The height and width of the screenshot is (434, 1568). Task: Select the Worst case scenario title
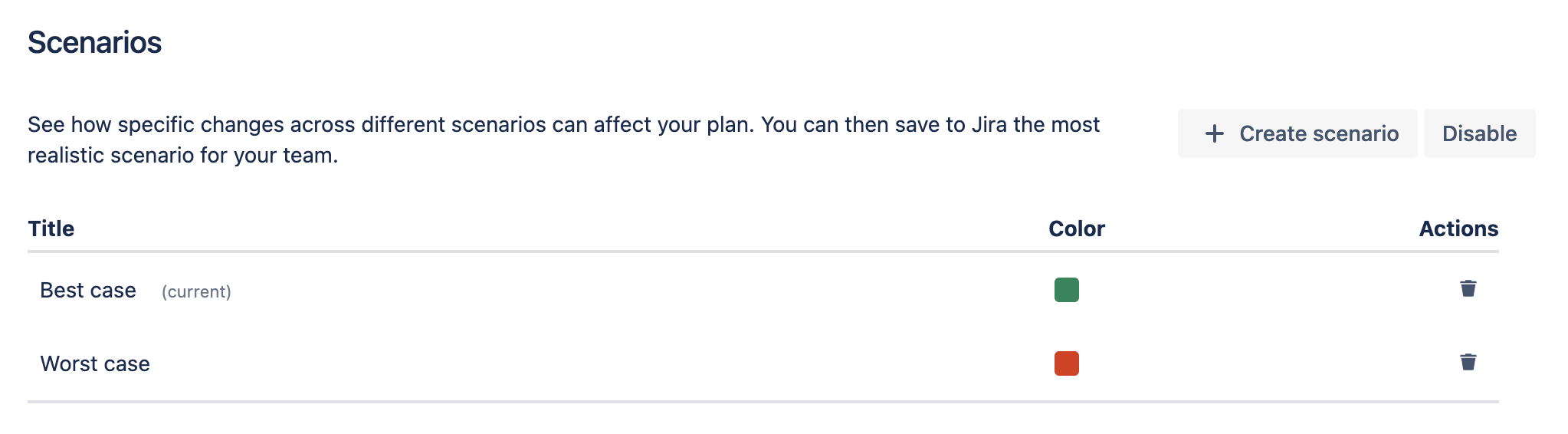95,363
